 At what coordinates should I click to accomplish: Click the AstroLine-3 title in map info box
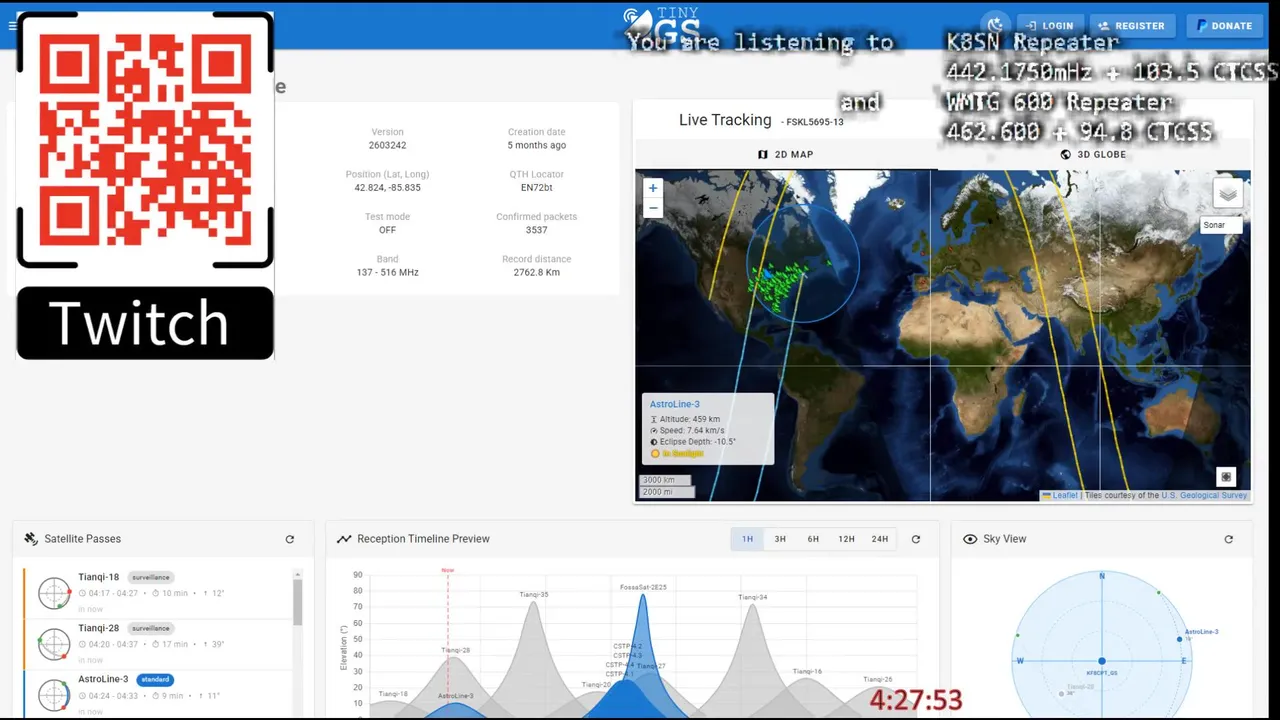[675, 404]
